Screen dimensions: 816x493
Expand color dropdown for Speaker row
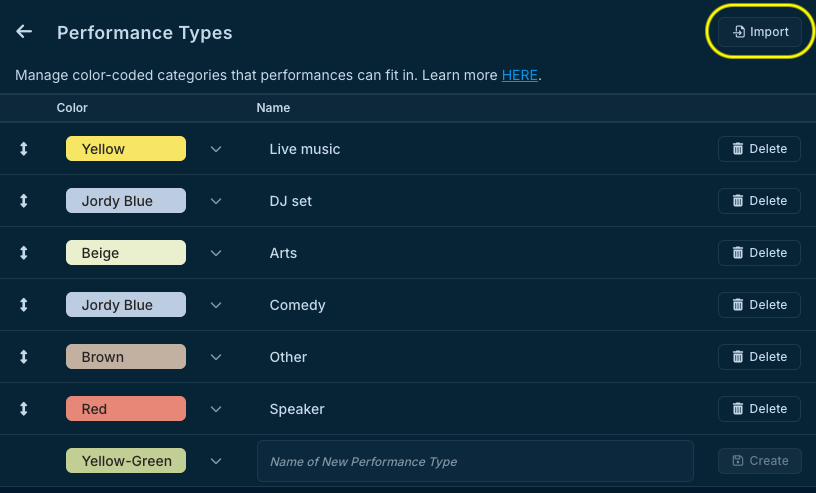click(x=216, y=409)
